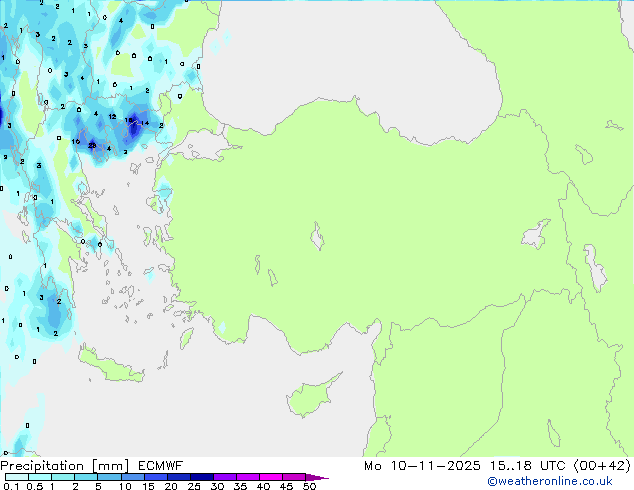This screenshot has height=490, width=634.
Task: Click the '30' legend scale value
Action: (x=217, y=486)
